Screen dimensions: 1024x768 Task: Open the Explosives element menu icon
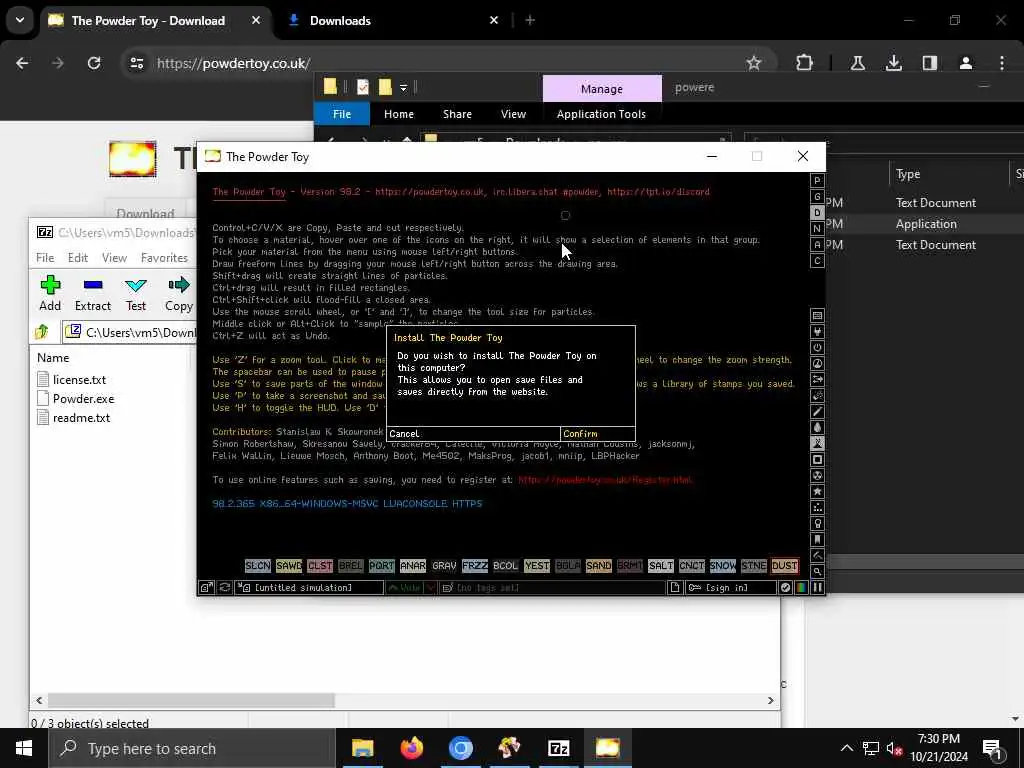[817, 396]
